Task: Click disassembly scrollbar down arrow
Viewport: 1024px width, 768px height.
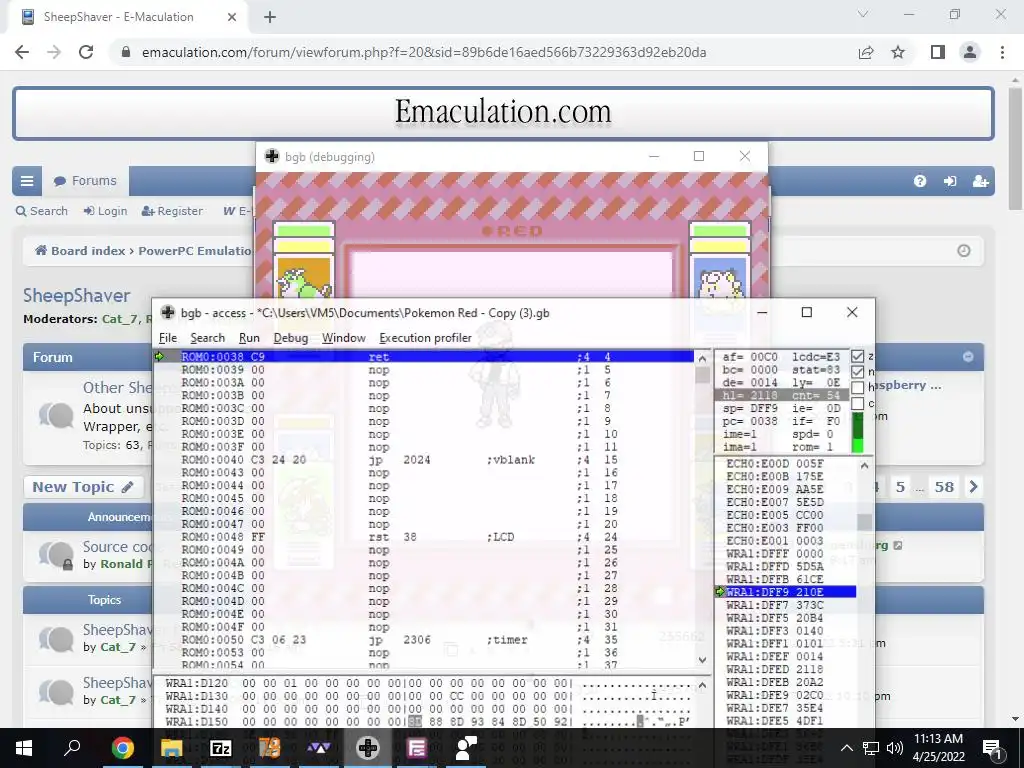Action: tap(703, 660)
